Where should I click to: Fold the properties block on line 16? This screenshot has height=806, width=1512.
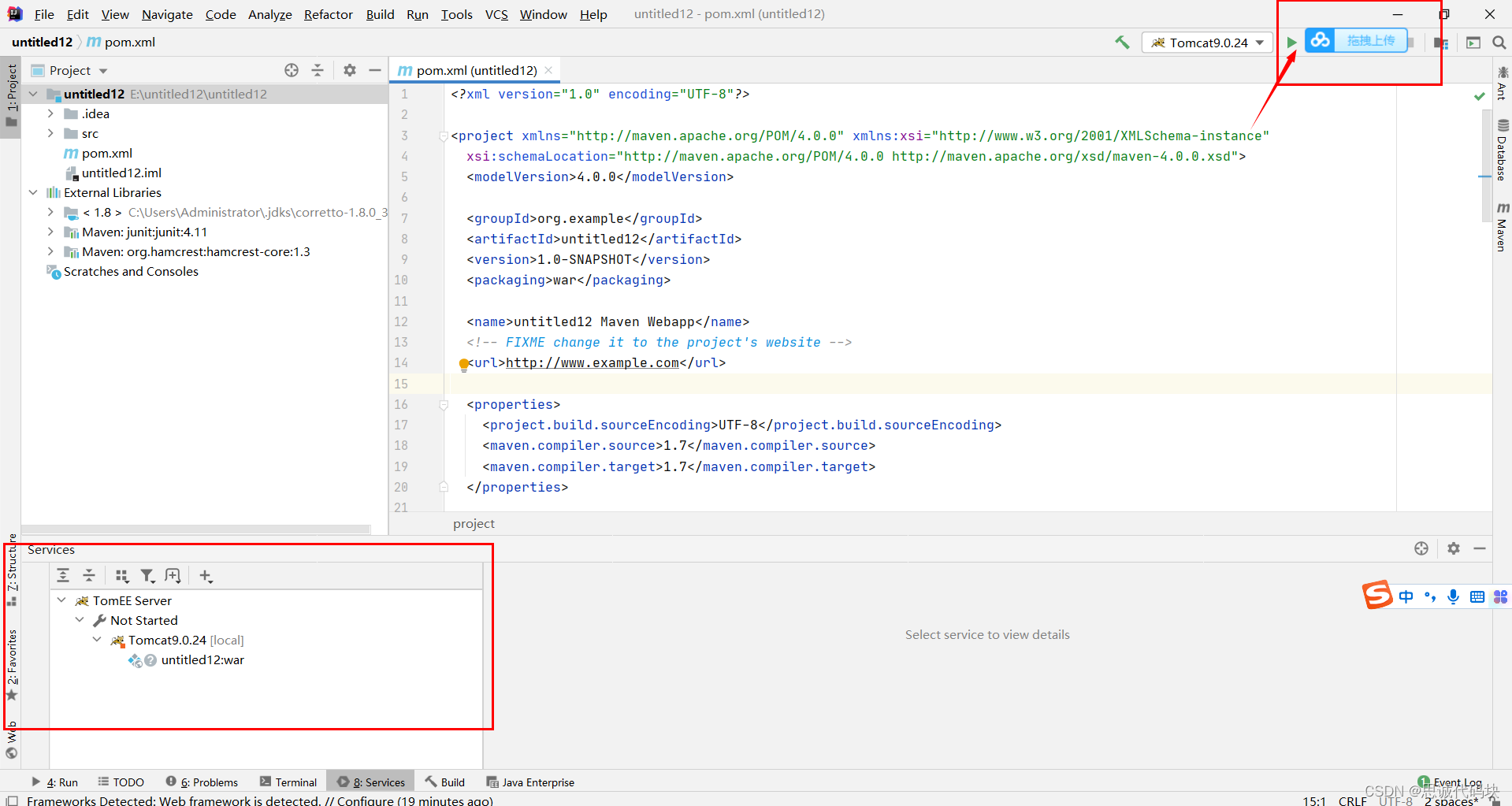444,405
